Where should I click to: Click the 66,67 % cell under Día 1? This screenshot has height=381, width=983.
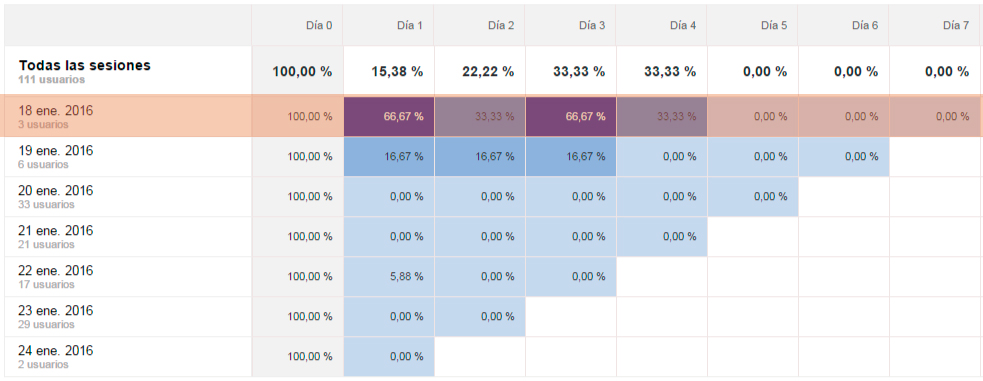pyautogui.click(x=389, y=116)
